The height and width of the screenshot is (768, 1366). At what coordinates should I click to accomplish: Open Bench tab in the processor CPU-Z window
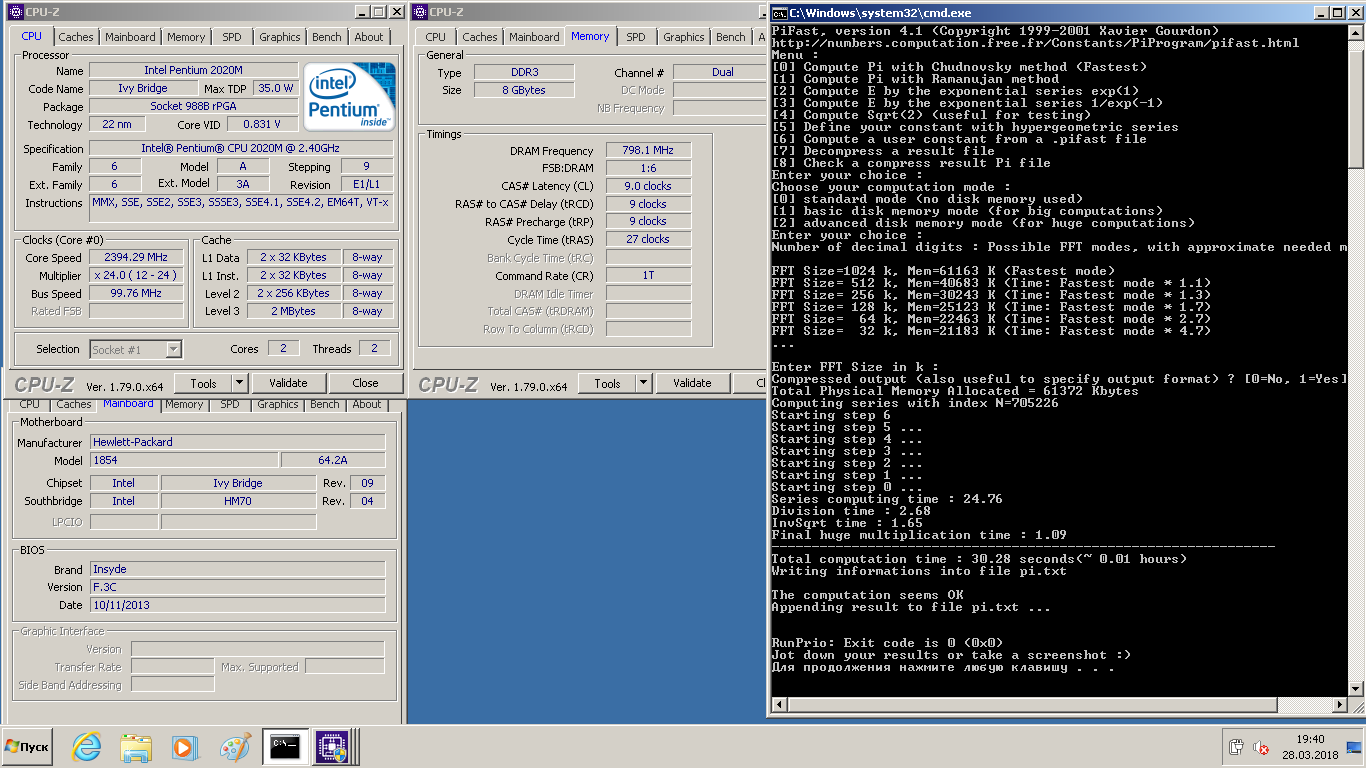pos(327,37)
